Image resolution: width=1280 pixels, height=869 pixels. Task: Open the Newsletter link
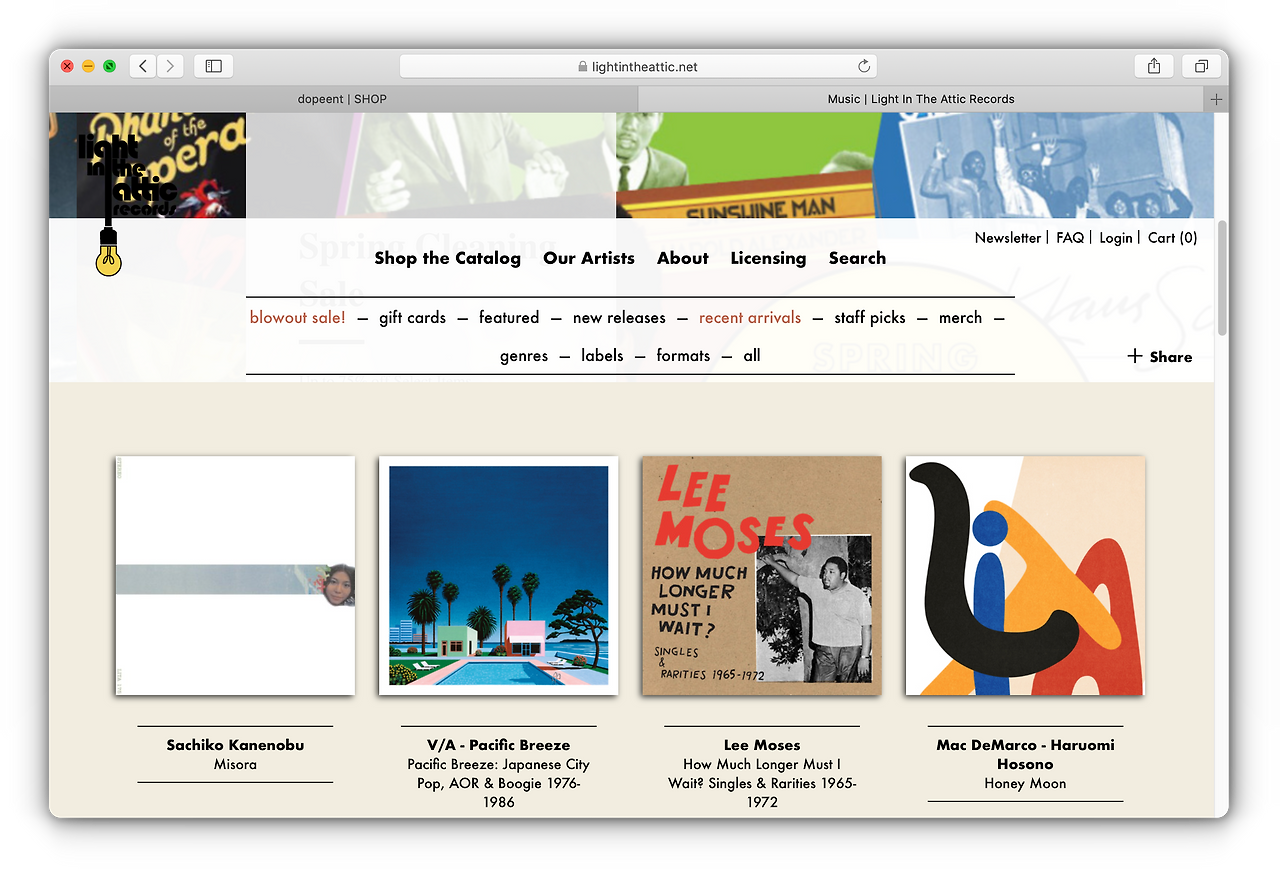click(x=1008, y=238)
